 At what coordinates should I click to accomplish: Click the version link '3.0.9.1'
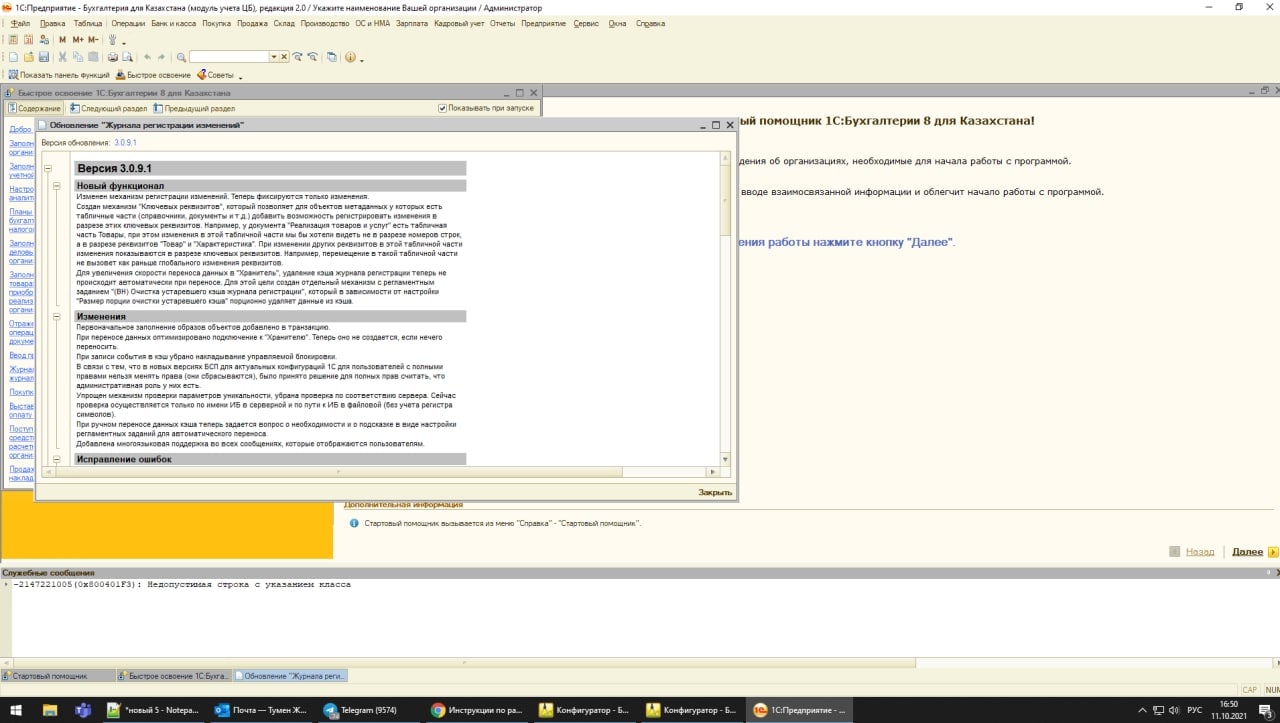(x=125, y=143)
